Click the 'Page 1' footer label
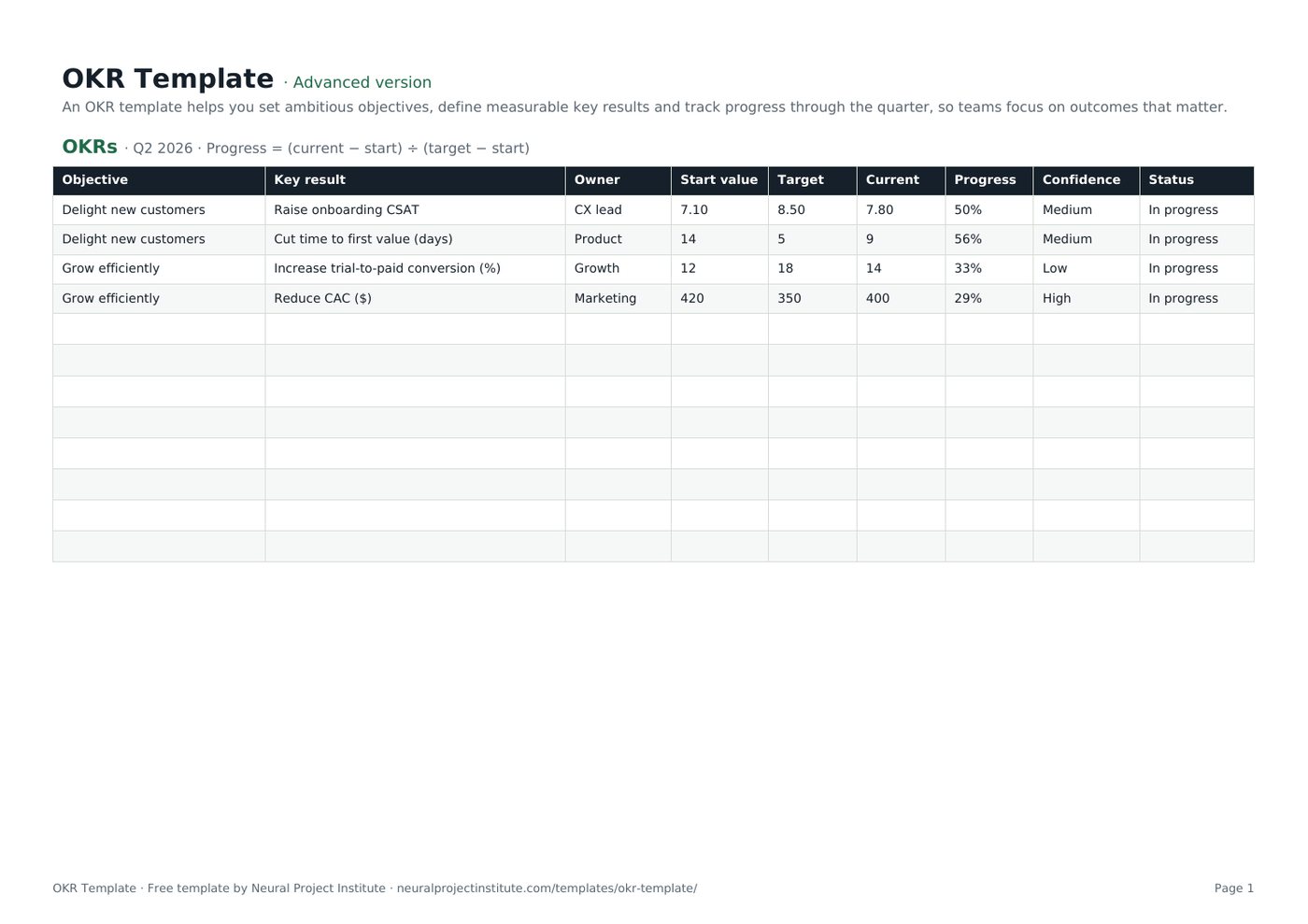This screenshot has height=924, width=1308. (x=1234, y=888)
